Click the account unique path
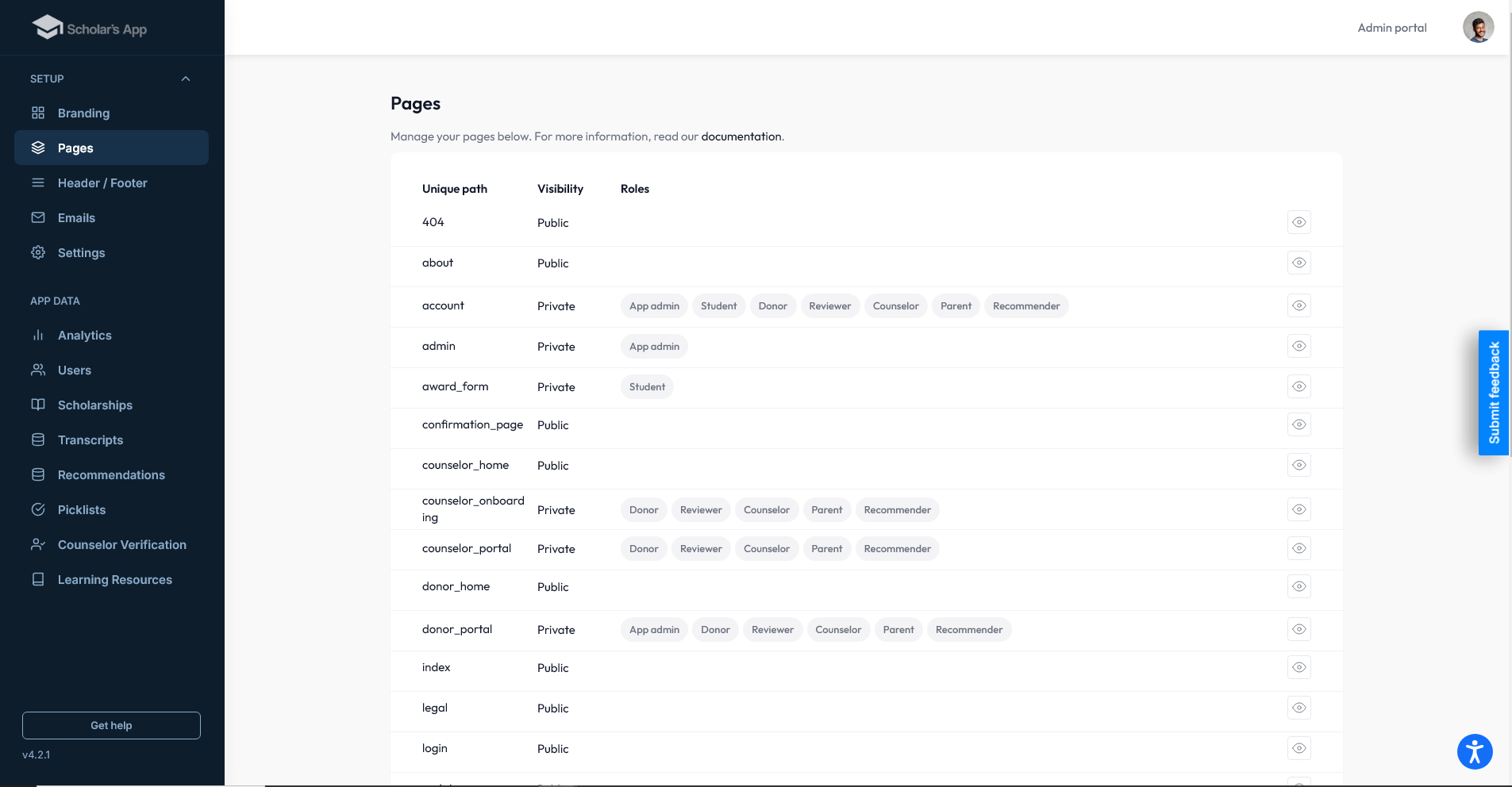Image resolution: width=1512 pixels, height=787 pixels. 443,305
